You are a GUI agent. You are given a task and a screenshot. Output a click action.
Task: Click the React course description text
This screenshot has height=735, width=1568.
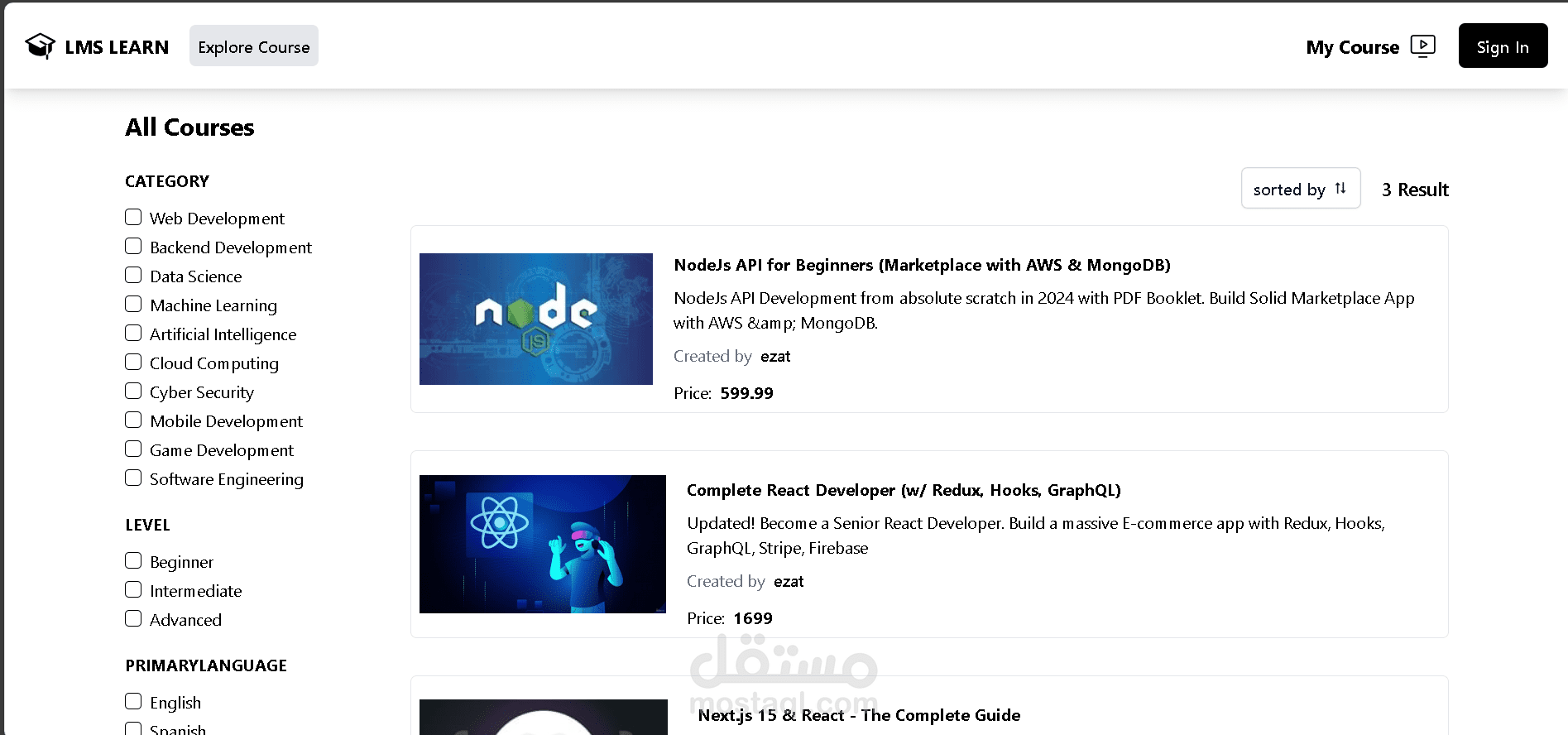(1036, 536)
